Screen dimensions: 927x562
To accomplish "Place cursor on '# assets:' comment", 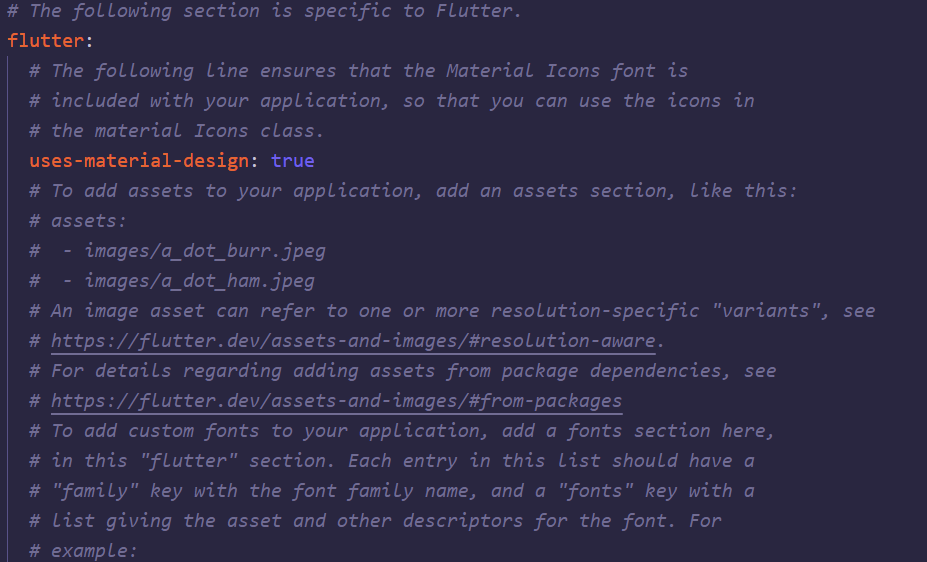I will 78,221.
